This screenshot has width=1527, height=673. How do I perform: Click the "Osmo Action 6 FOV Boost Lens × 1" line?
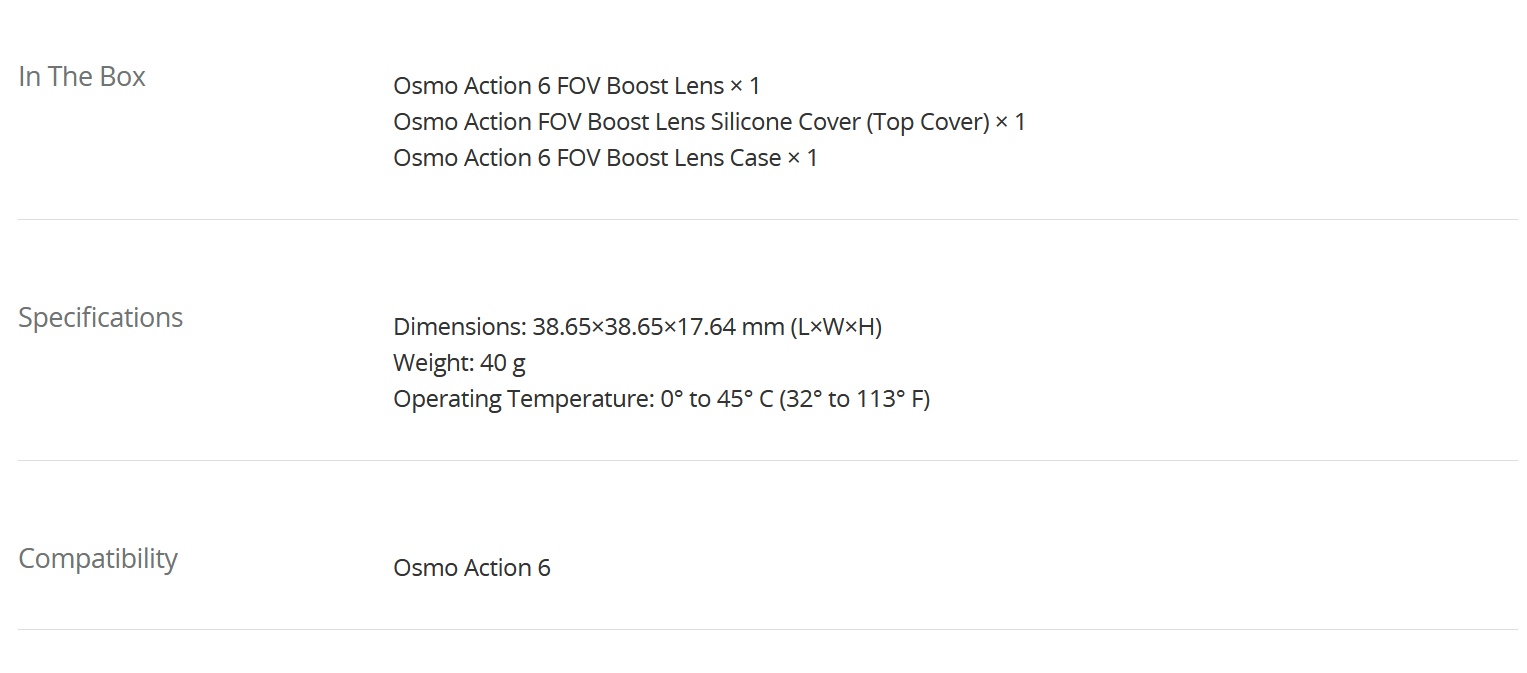[576, 86]
